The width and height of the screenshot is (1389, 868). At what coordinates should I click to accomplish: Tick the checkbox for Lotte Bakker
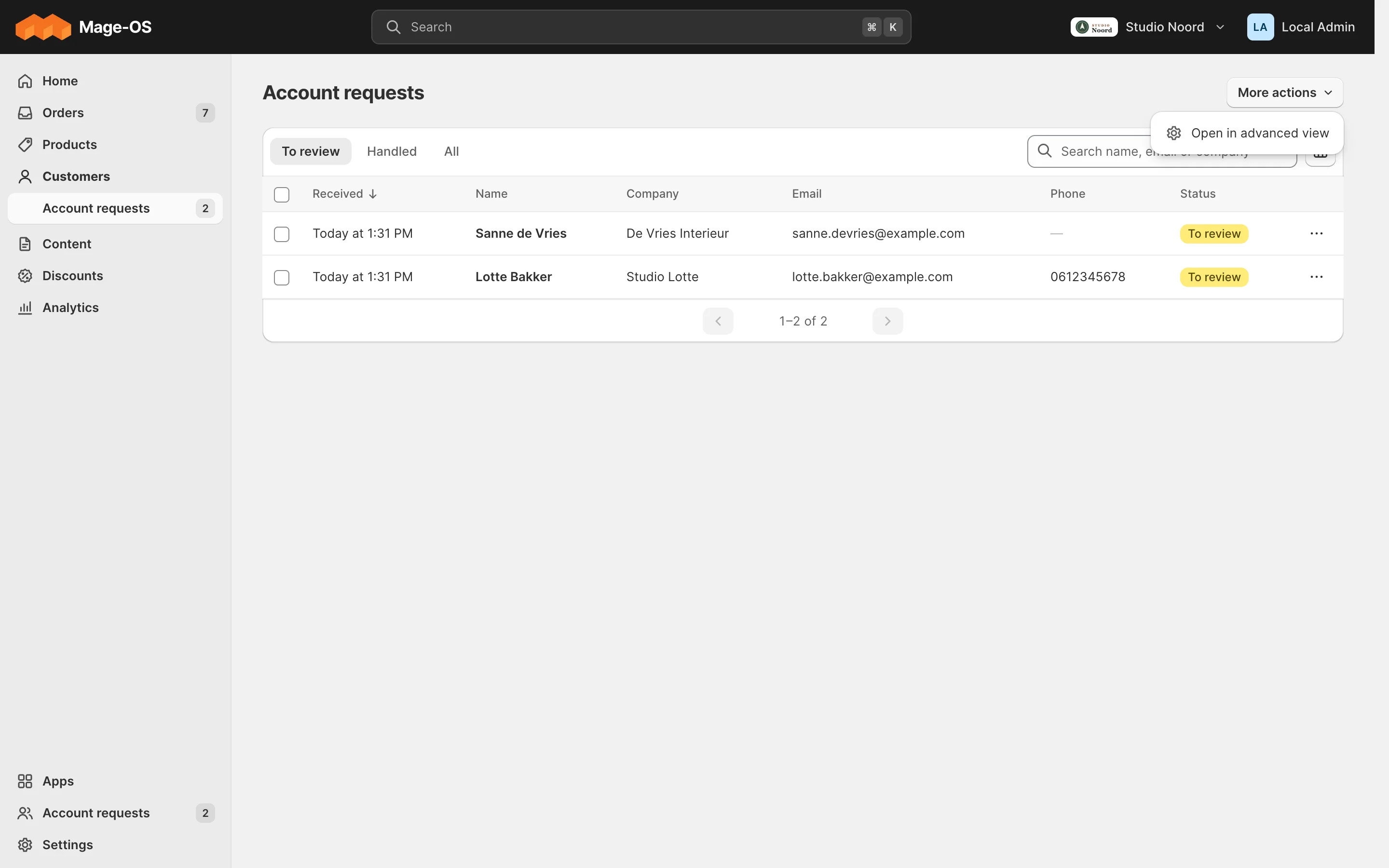coord(281,278)
